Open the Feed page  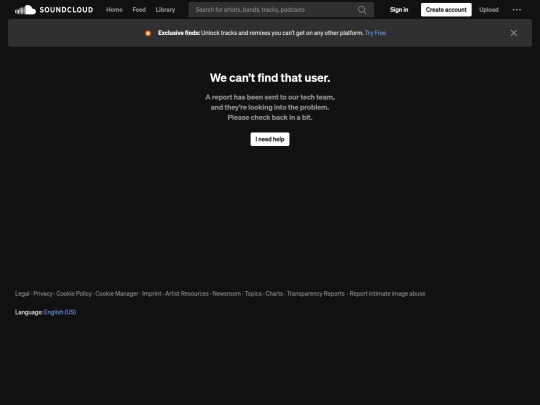[139, 10]
